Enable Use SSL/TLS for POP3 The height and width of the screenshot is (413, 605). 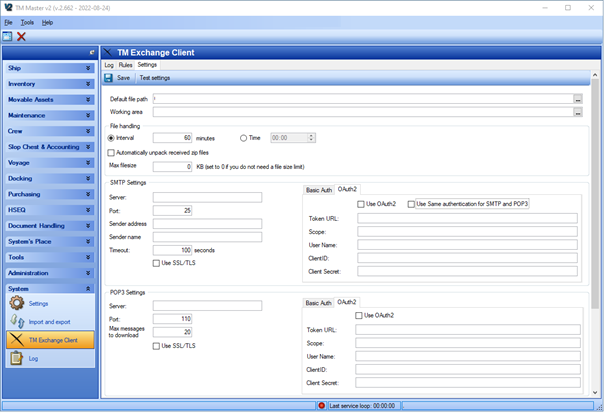click(156, 346)
